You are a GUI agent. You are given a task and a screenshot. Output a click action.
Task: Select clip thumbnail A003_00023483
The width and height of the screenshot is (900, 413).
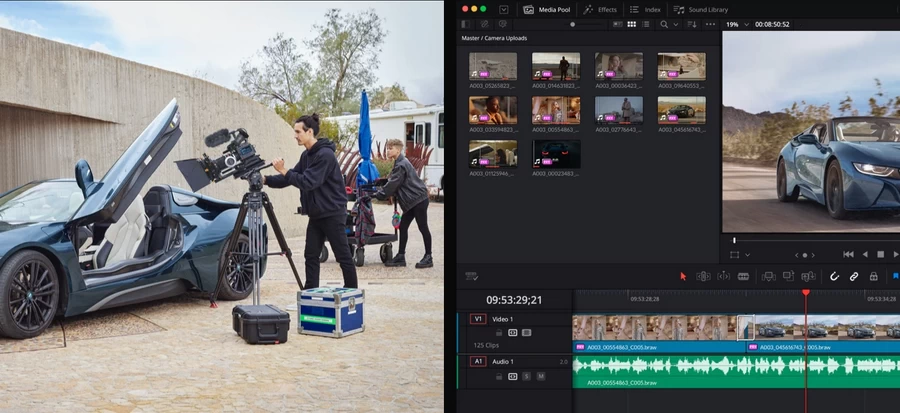coord(556,154)
